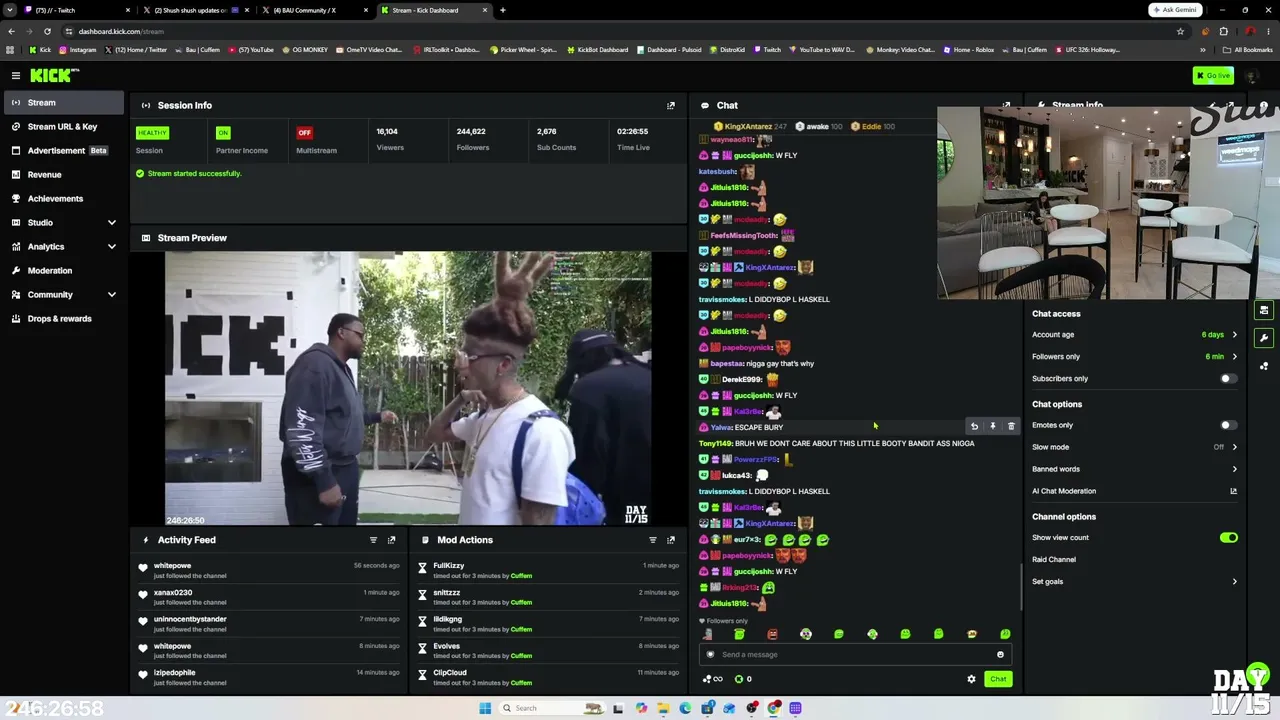Viewport: 1280px width, 720px height.
Task: Turn off Show view count
Action: (x=1228, y=538)
